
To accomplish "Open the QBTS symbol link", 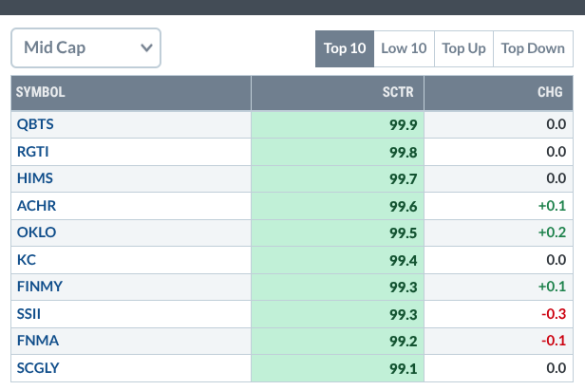I will (x=35, y=124).
